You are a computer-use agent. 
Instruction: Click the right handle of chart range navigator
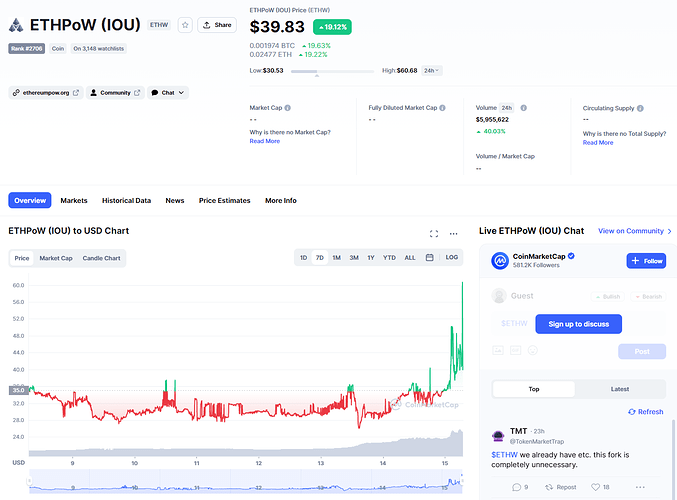click(x=462, y=480)
